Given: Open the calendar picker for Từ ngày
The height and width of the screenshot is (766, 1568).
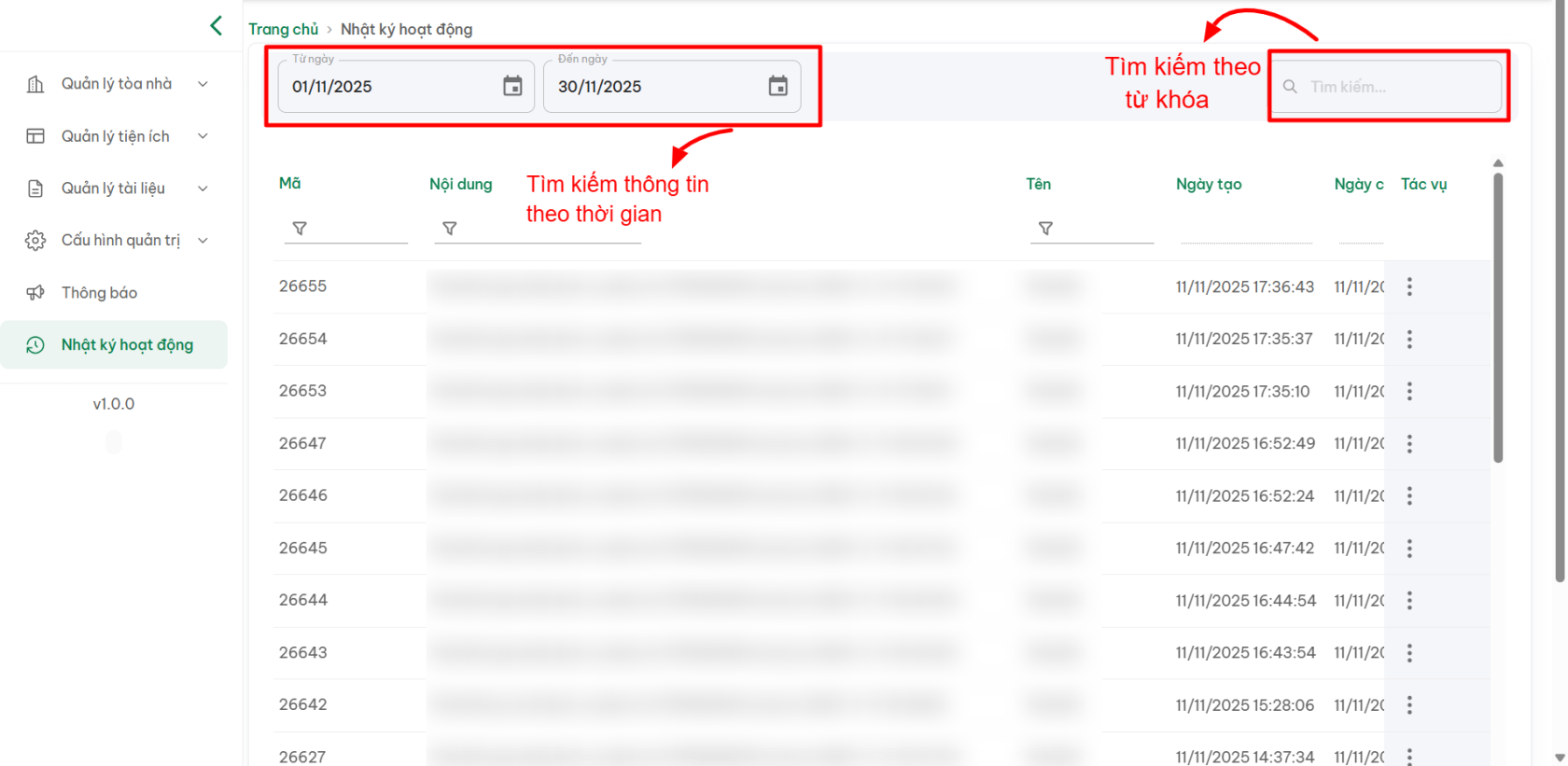Looking at the screenshot, I should click(512, 87).
